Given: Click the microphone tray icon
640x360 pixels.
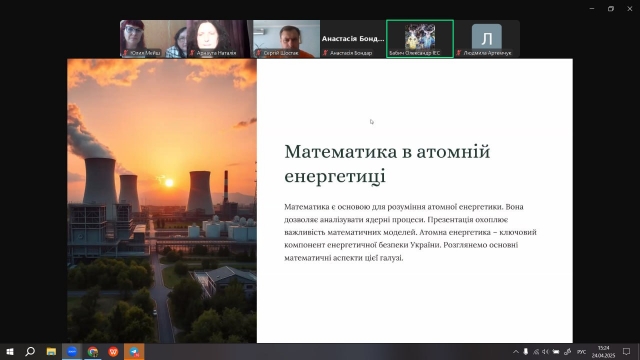Looking at the screenshot, I should coord(526,352).
